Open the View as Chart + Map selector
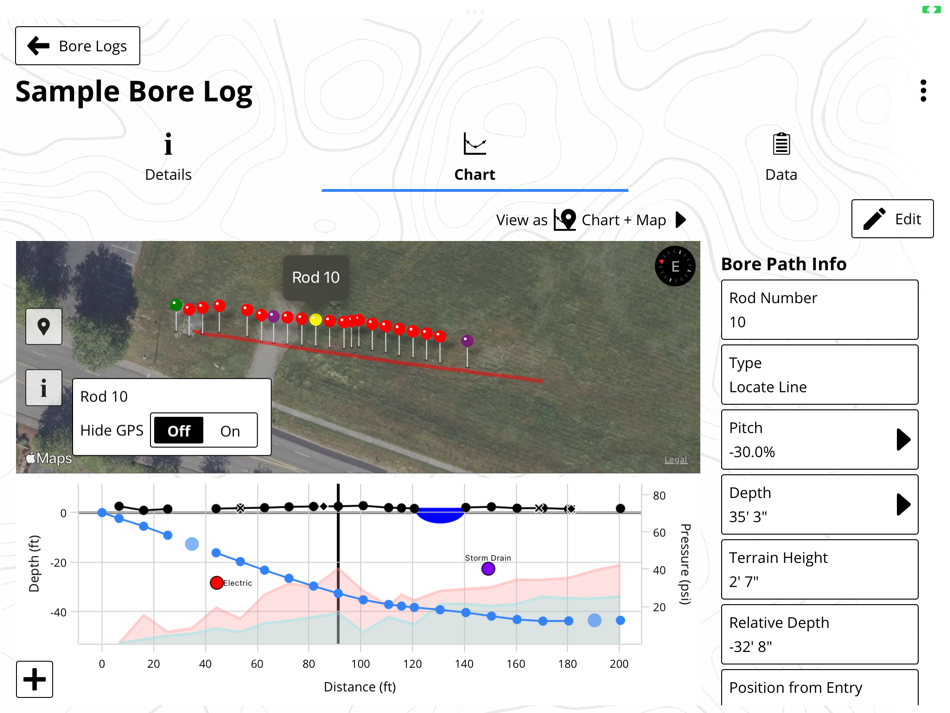The image size is (950, 713). (591, 219)
